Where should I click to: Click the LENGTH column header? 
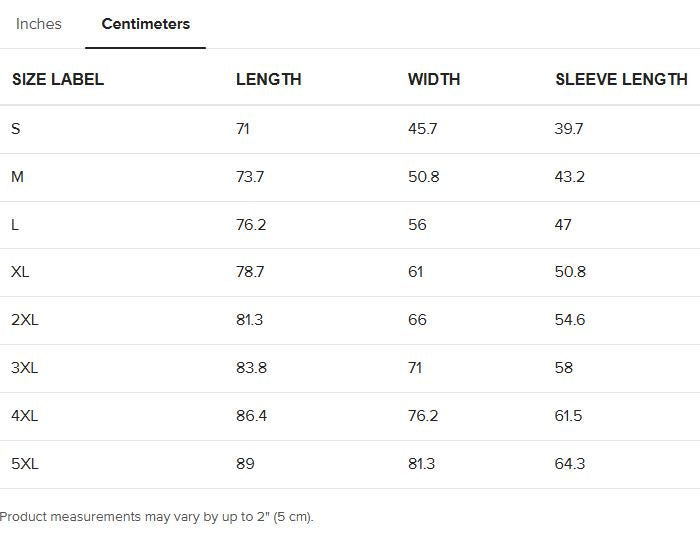(268, 79)
